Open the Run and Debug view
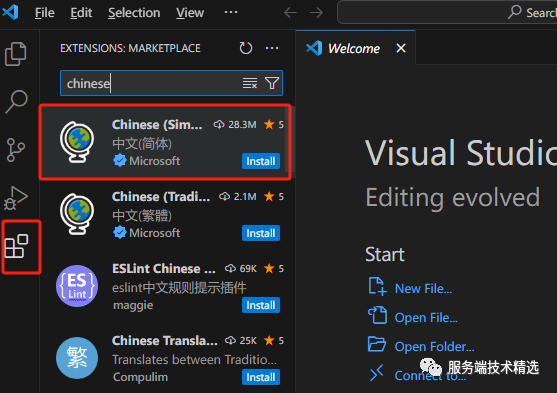Image resolution: width=557 pixels, height=393 pixels. pos(16,198)
